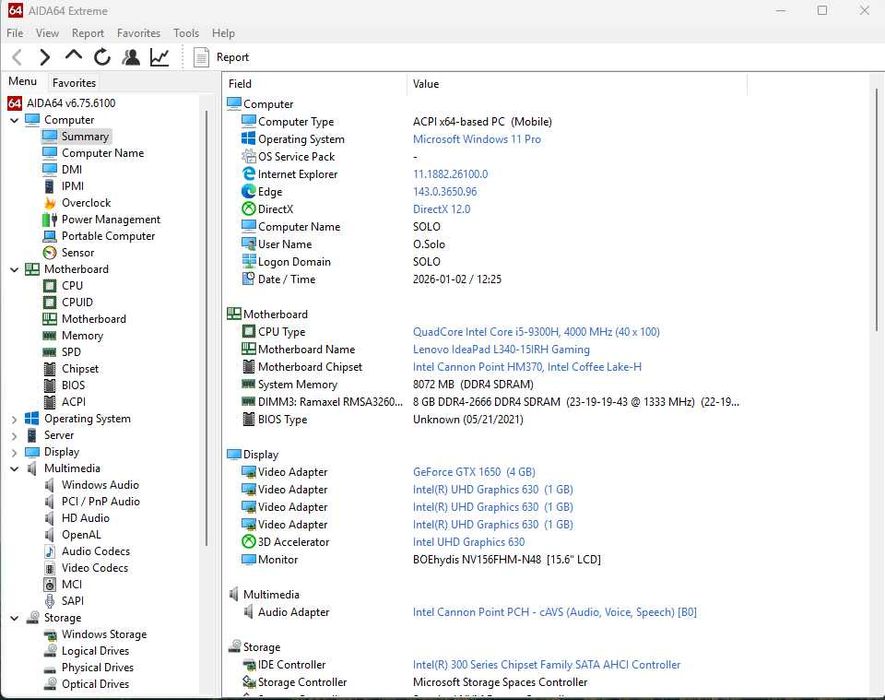Open the File menu
Viewport: 885px width, 700px height.
click(x=15, y=33)
